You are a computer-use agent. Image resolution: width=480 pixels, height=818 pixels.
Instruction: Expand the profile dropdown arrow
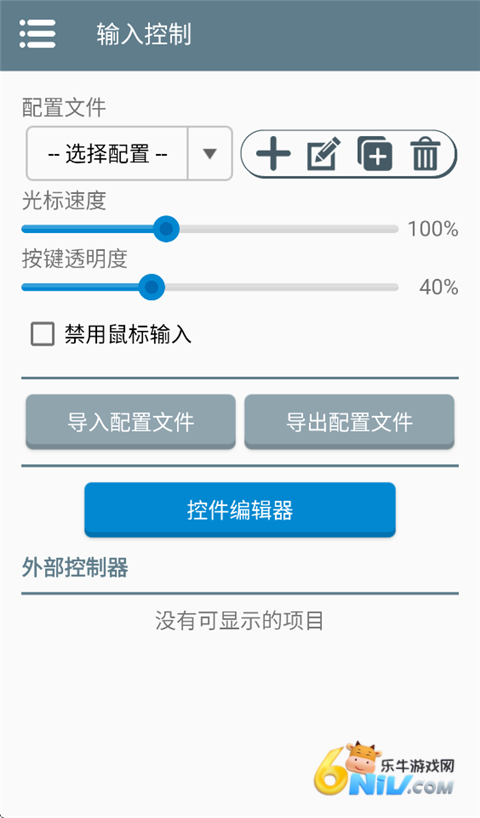(x=210, y=154)
